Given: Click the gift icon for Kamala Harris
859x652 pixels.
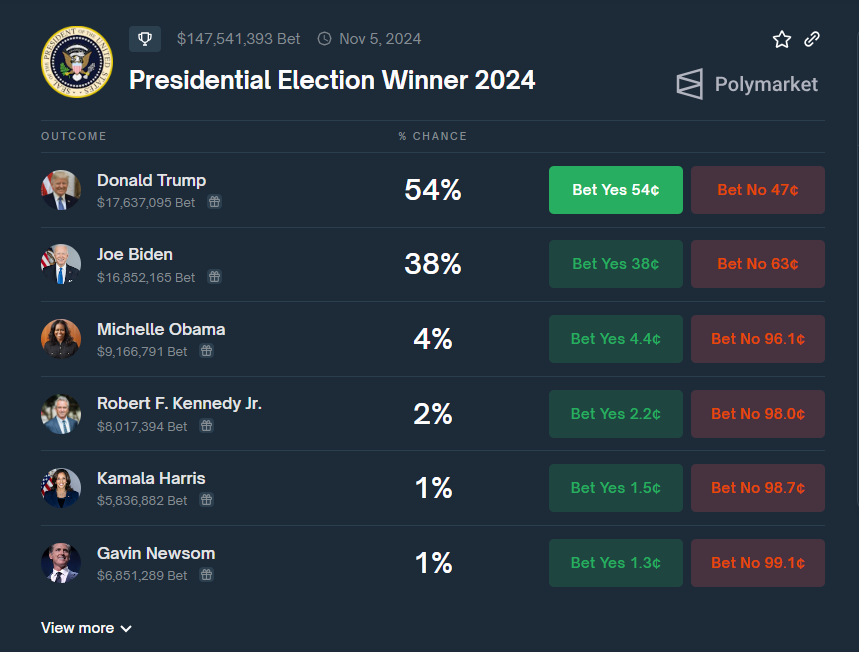Looking at the screenshot, I should pos(206,500).
